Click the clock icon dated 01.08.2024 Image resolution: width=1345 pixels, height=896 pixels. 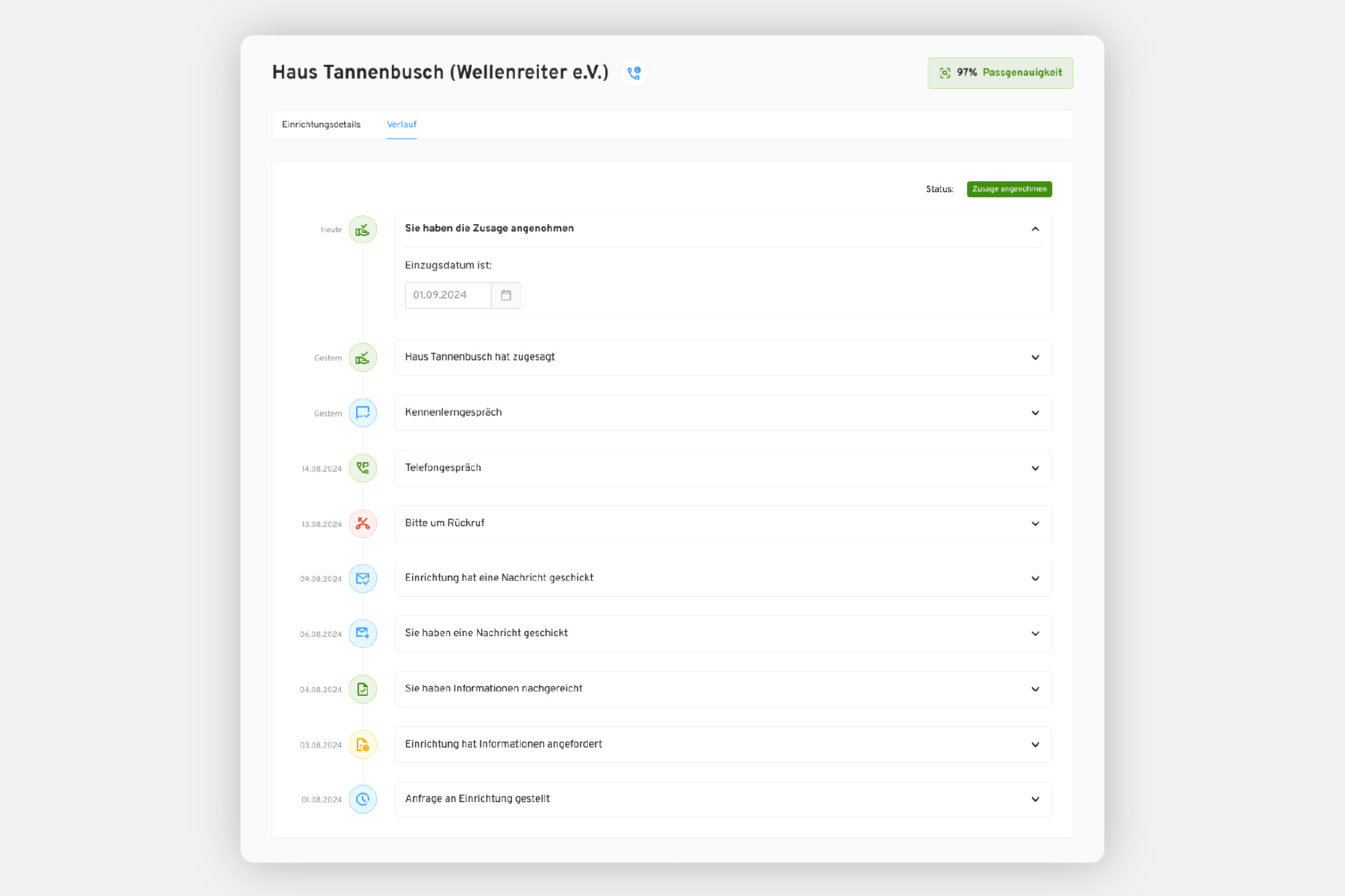pos(363,799)
